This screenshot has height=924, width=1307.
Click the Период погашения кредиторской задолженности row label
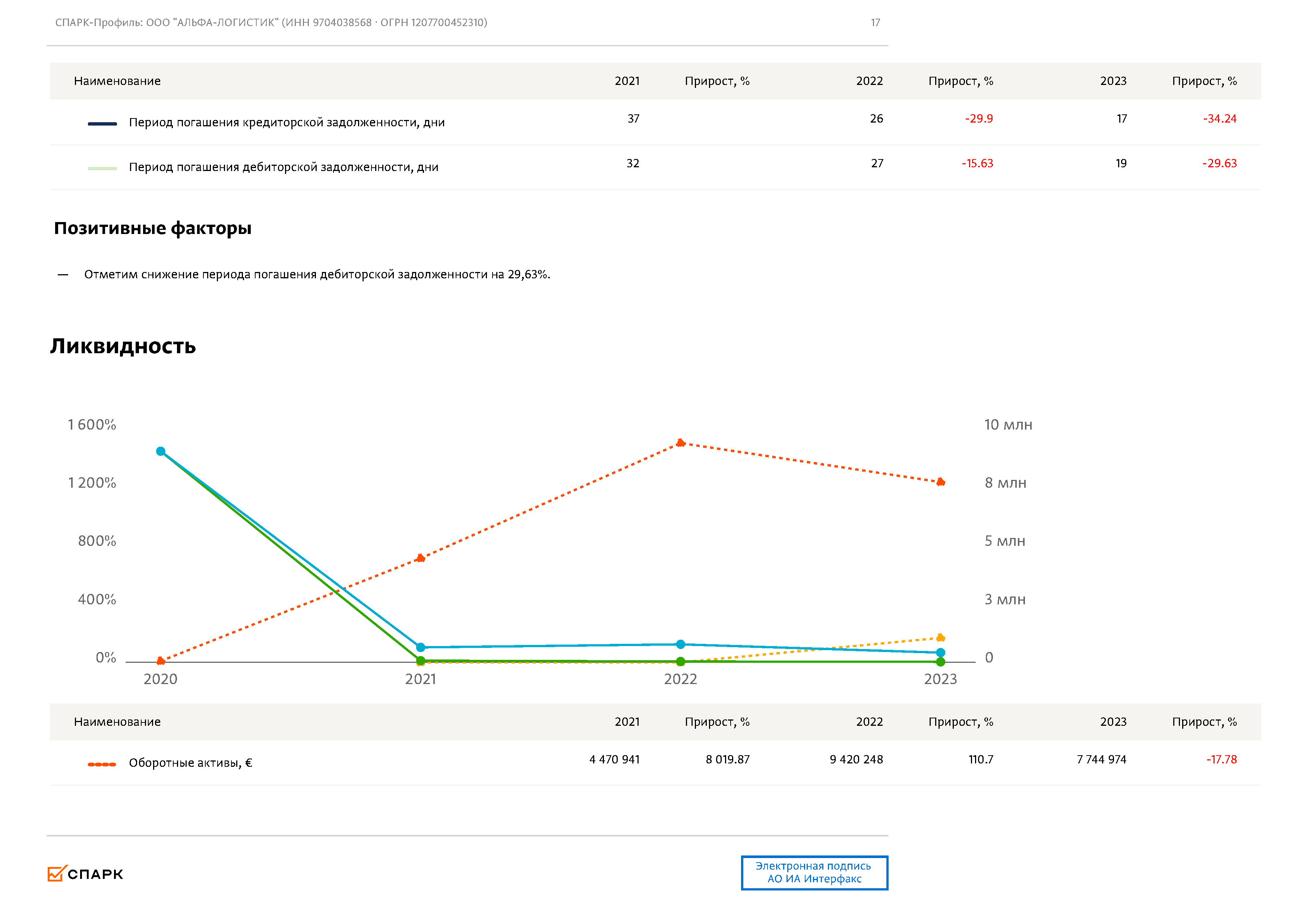point(287,123)
